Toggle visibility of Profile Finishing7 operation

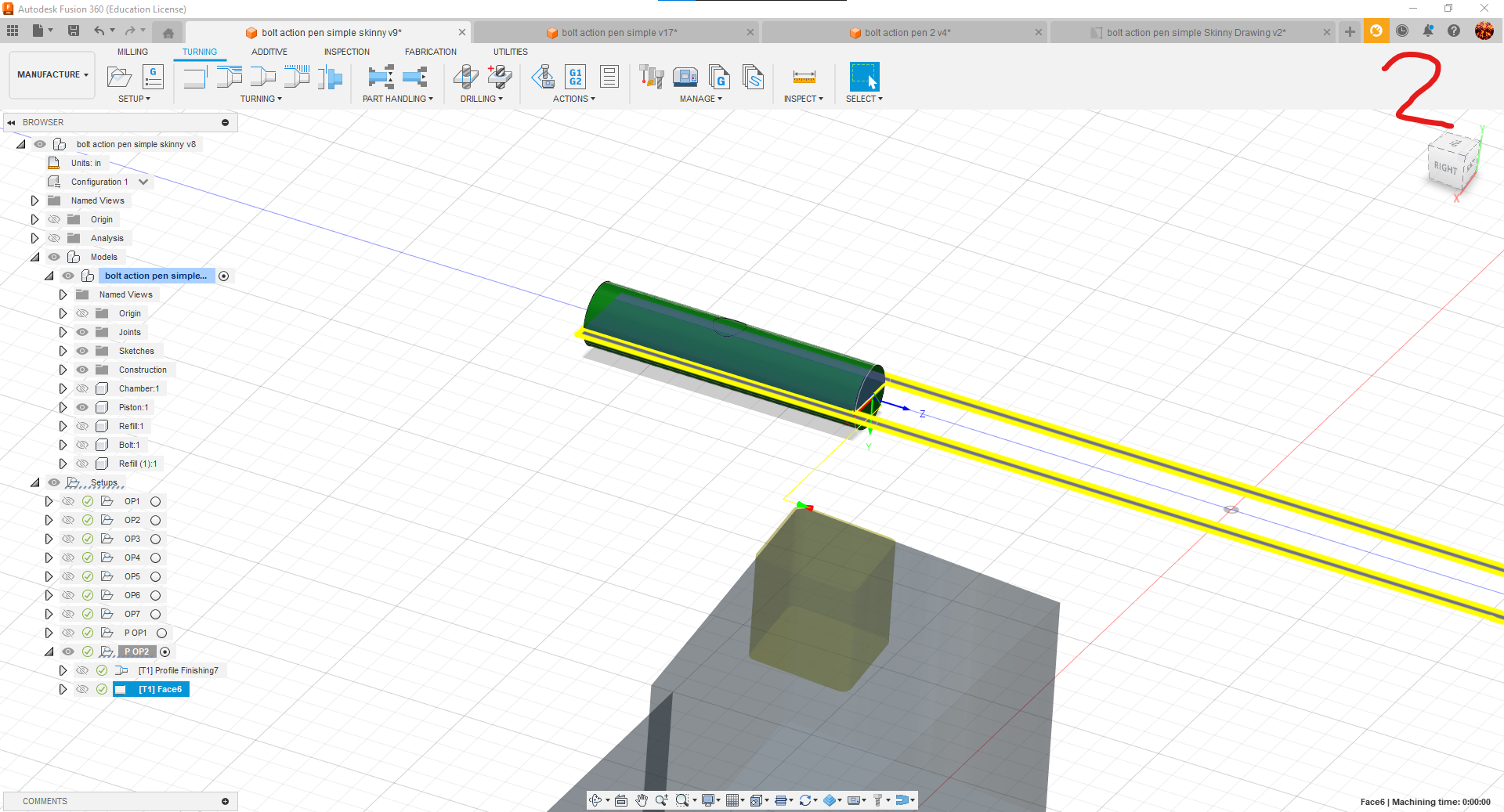pos(82,670)
